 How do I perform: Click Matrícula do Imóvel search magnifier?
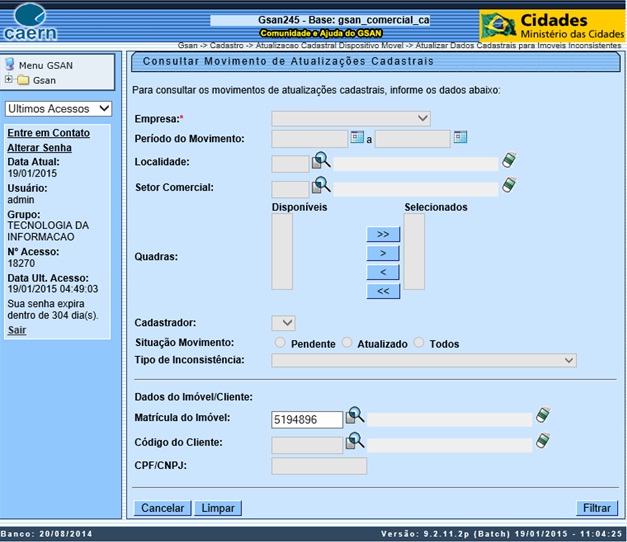click(x=355, y=417)
